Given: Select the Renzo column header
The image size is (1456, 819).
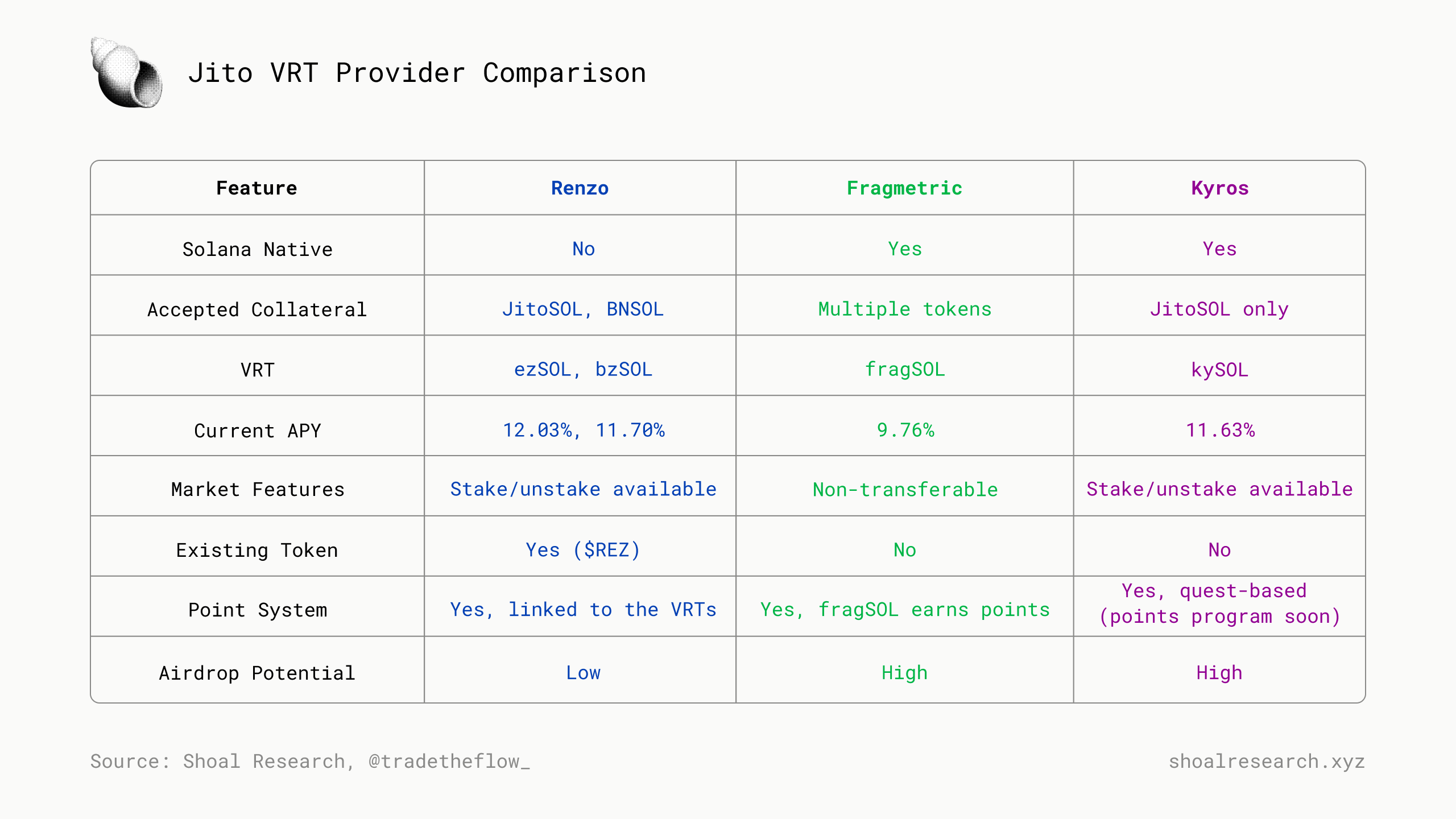Looking at the screenshot, I should [580, 188].
